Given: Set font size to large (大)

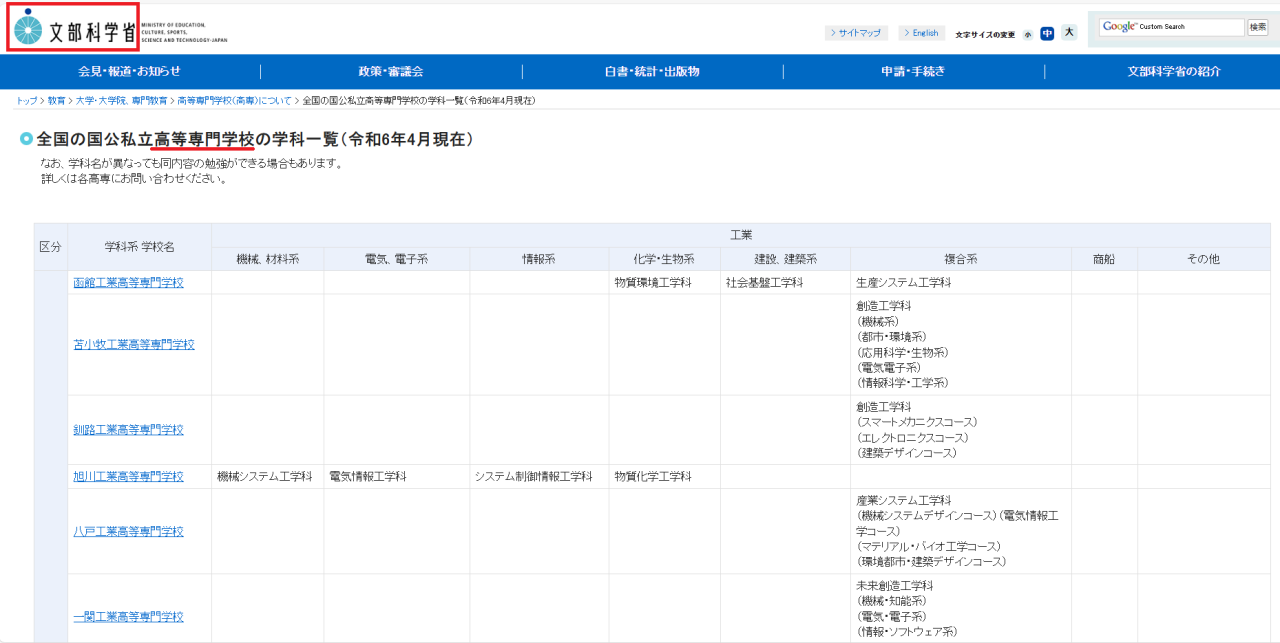Looking at the screenshot, I should [1069, 33].
